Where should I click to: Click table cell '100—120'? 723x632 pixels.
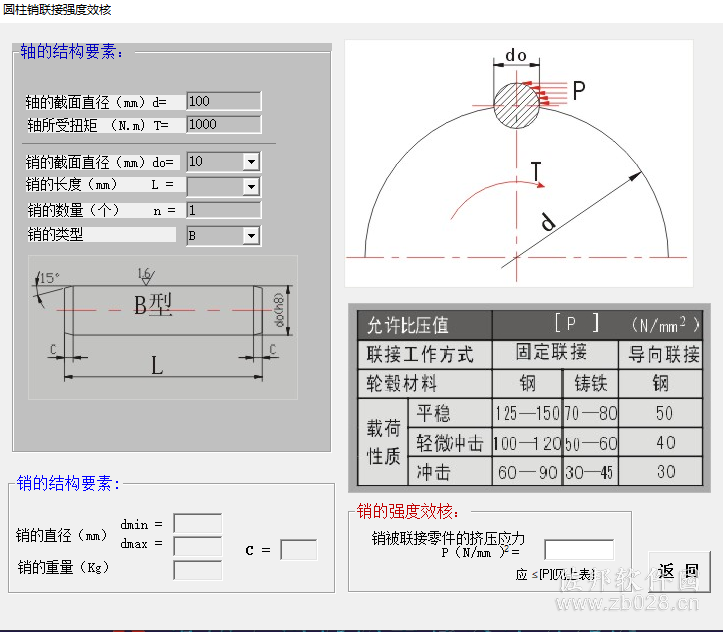tap(527, 443)
